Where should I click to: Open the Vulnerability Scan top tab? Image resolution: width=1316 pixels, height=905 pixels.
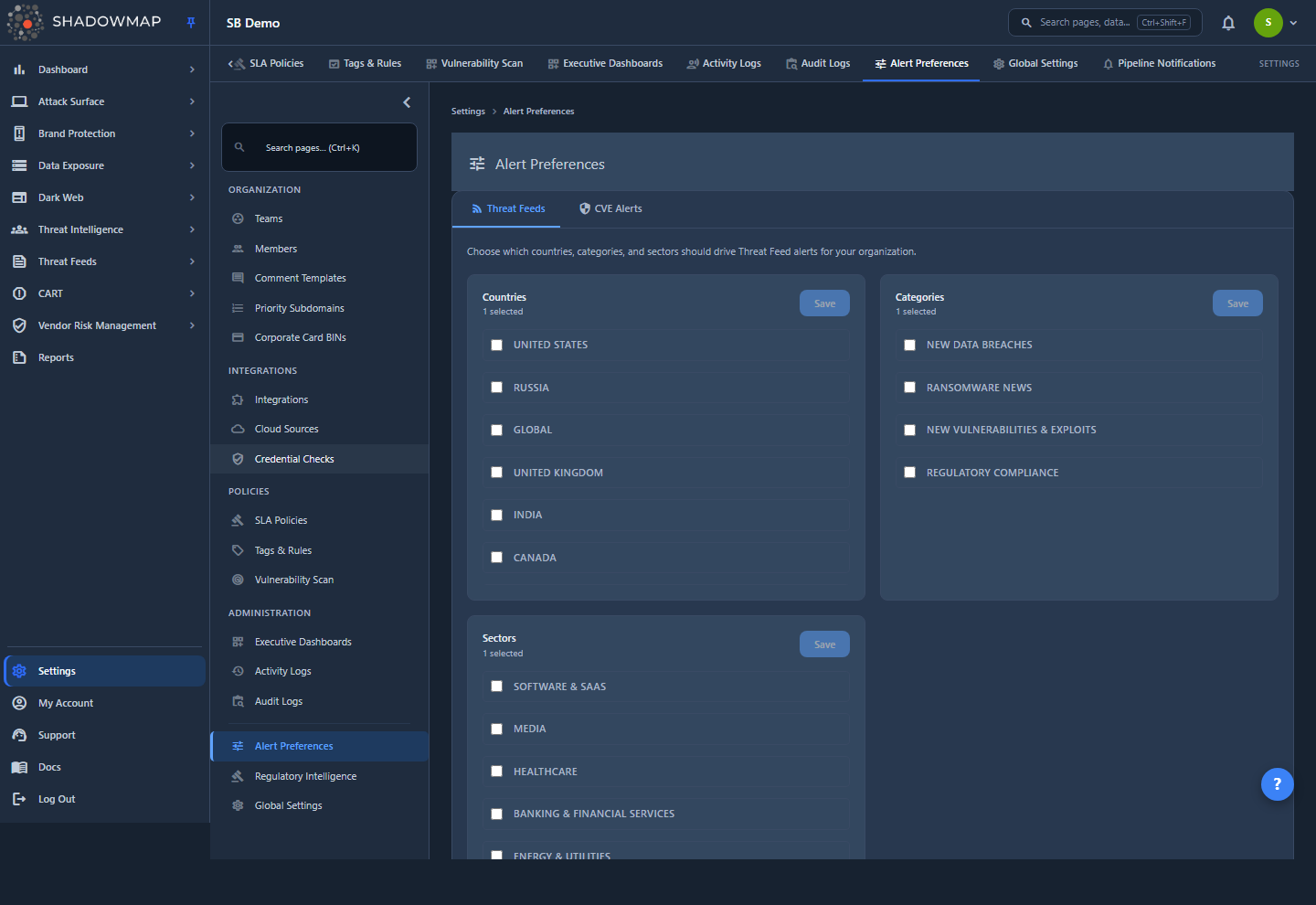click(474, 63)
